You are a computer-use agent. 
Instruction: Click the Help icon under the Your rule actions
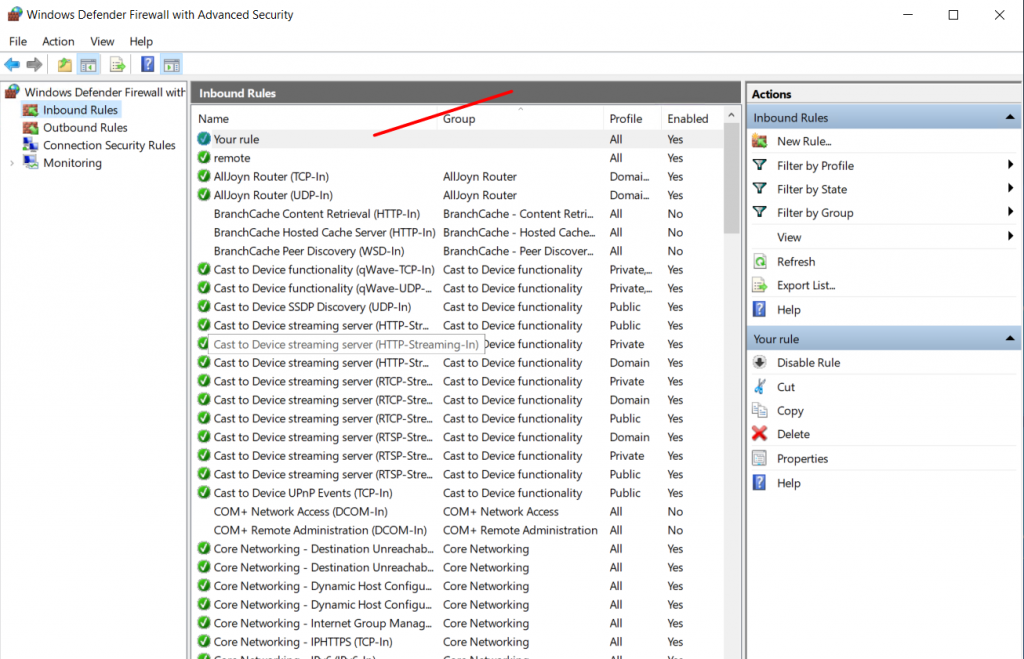pyautogui.click(x=760, y=483)
